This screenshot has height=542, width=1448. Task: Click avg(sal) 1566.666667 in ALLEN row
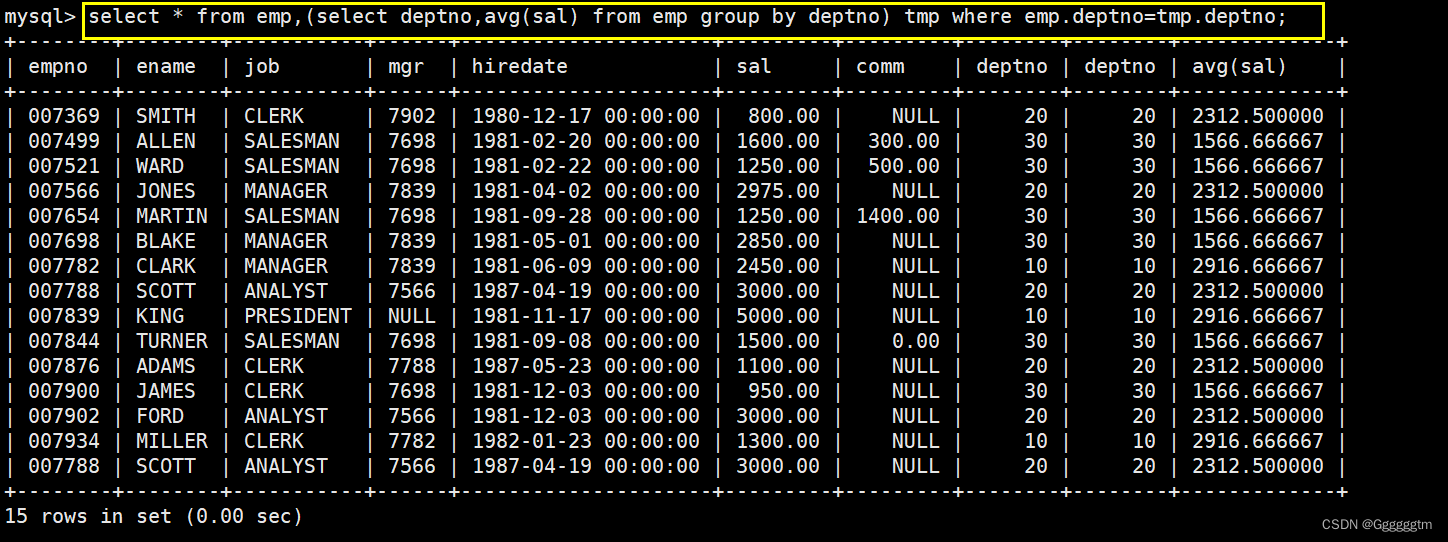1258,141
